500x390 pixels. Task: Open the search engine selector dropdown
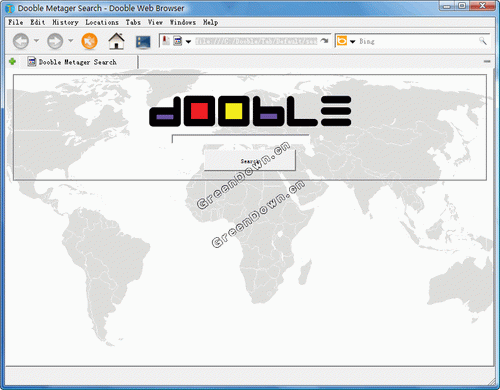point(353,42)
